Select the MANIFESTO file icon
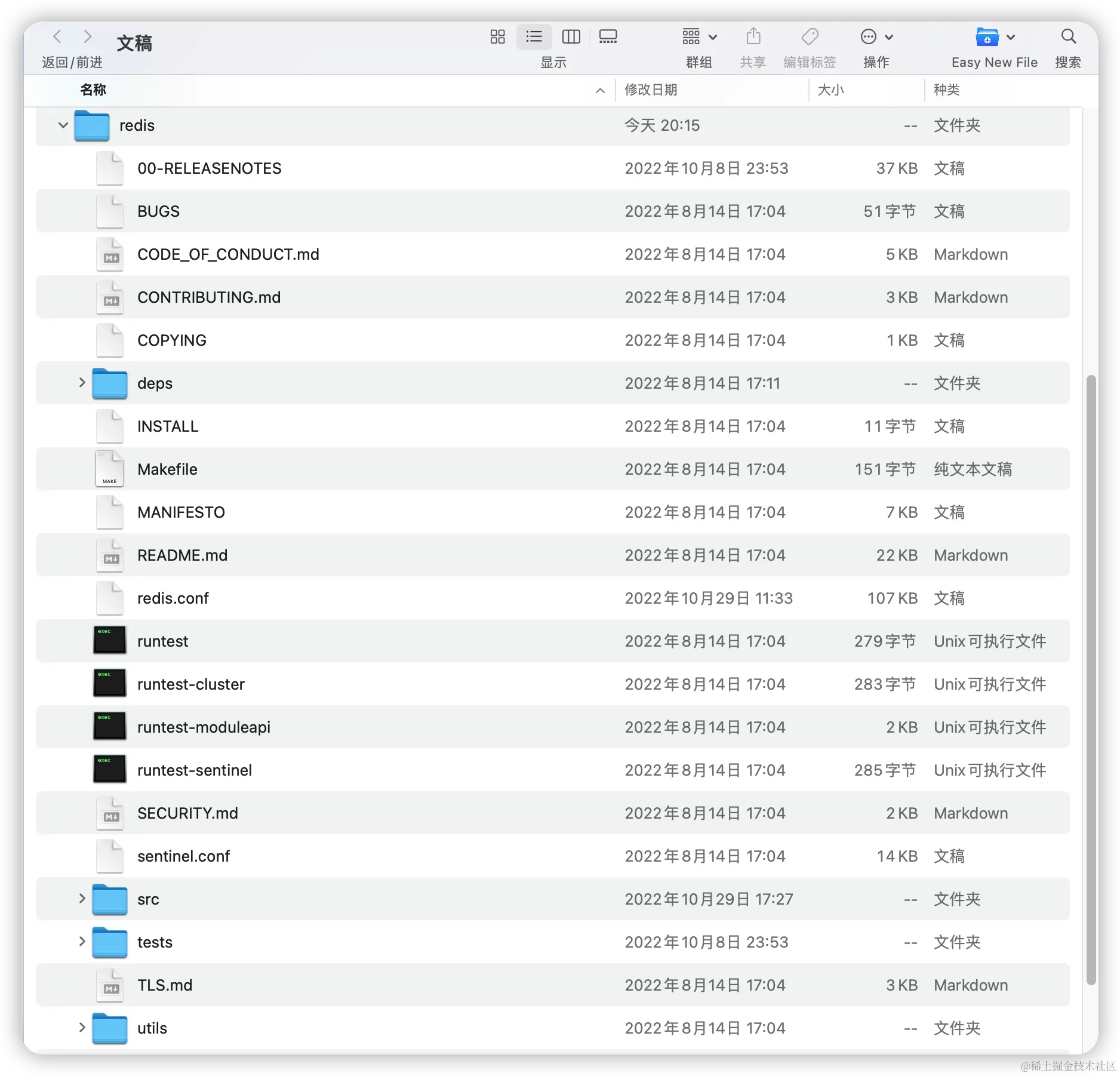 click(x=110, y=512)
